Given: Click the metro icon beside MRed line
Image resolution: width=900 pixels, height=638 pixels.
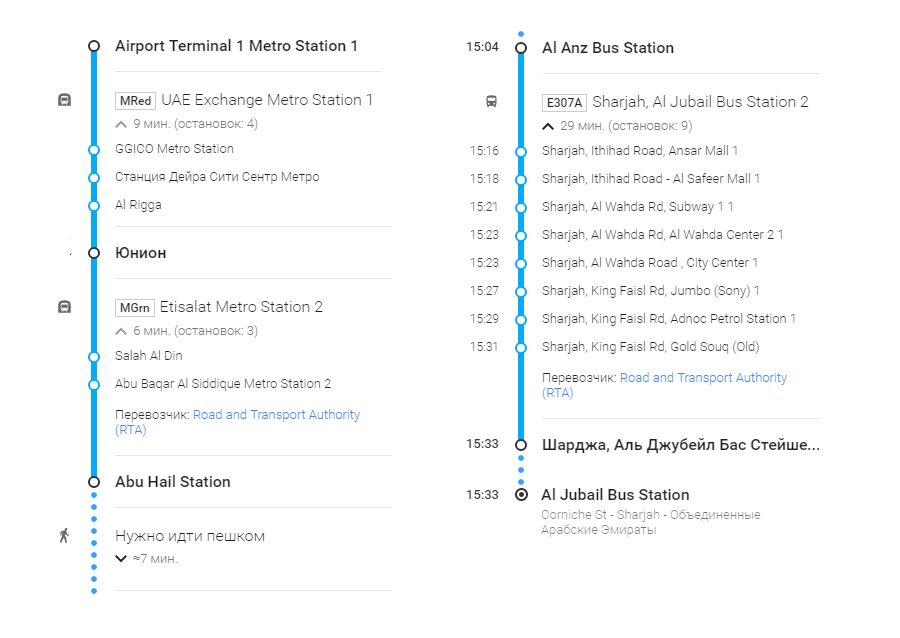Looking at the screenshot, I should click(x=64, y=100).
